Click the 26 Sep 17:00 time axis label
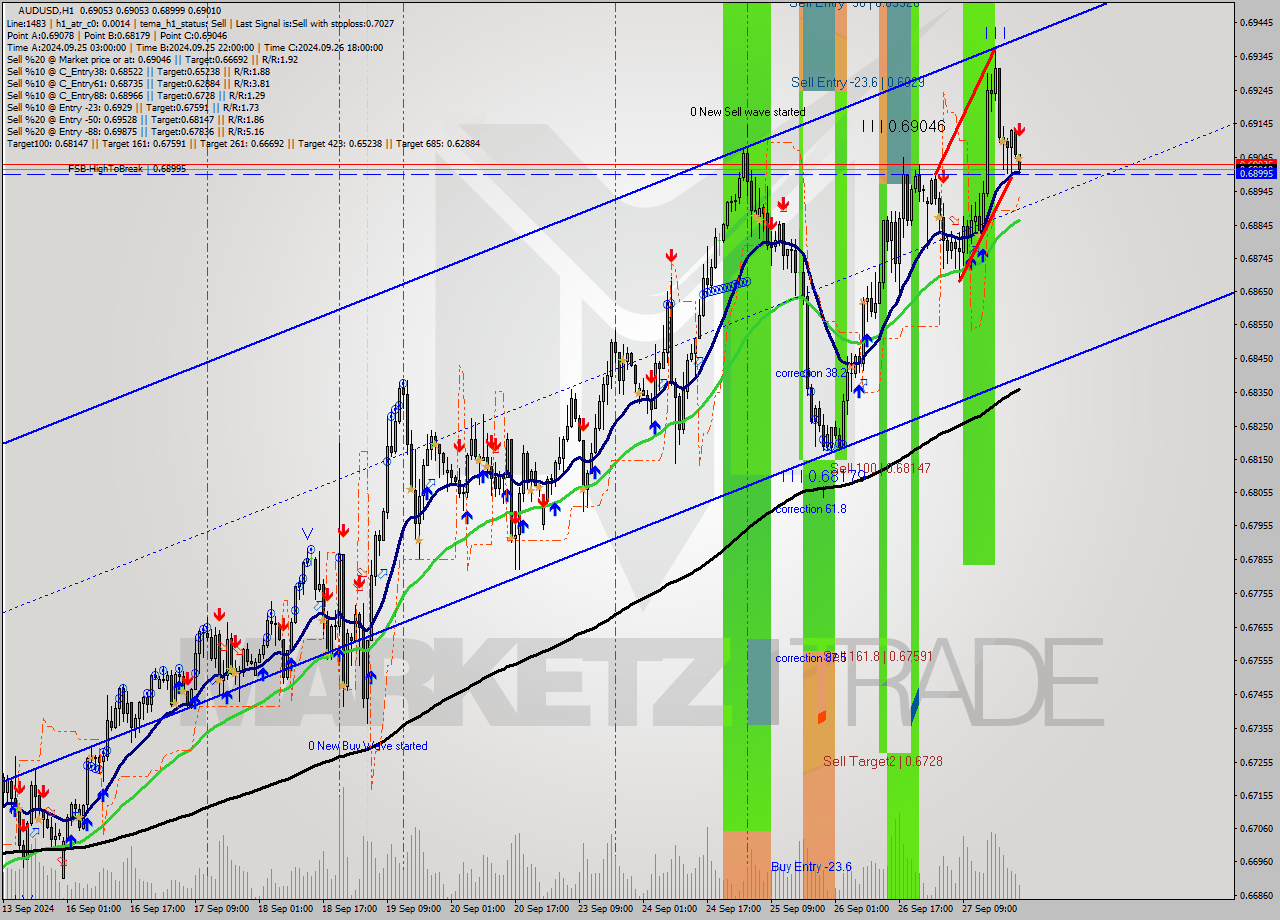This screenshot has width=1280, height=920. pos(926,909)
